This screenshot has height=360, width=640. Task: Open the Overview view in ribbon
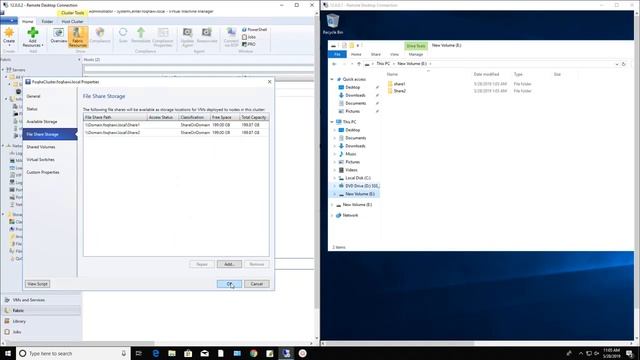click(58, 36)
